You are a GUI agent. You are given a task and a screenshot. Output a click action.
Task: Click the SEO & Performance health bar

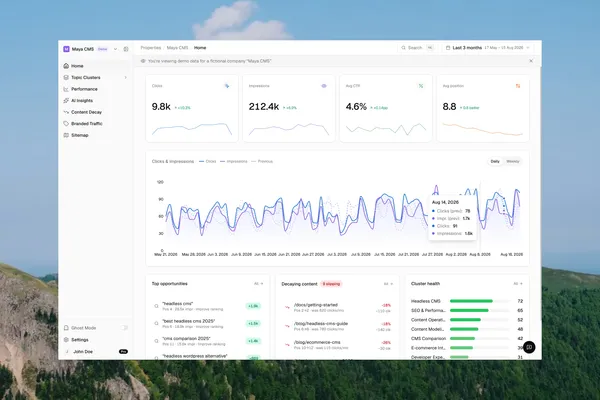(480, 310)
